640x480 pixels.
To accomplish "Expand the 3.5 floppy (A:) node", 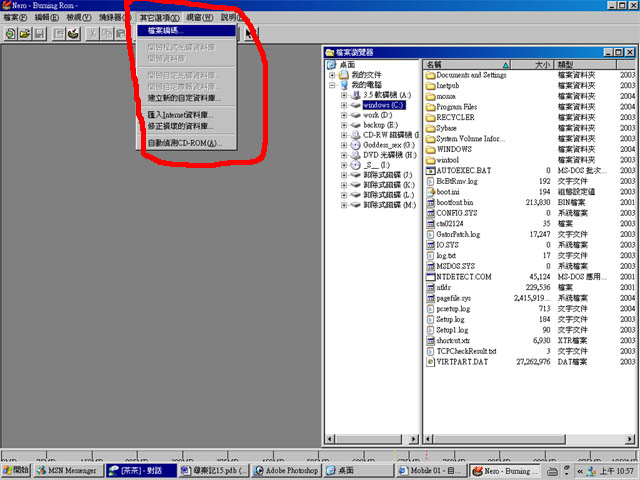I will [344, 95].
